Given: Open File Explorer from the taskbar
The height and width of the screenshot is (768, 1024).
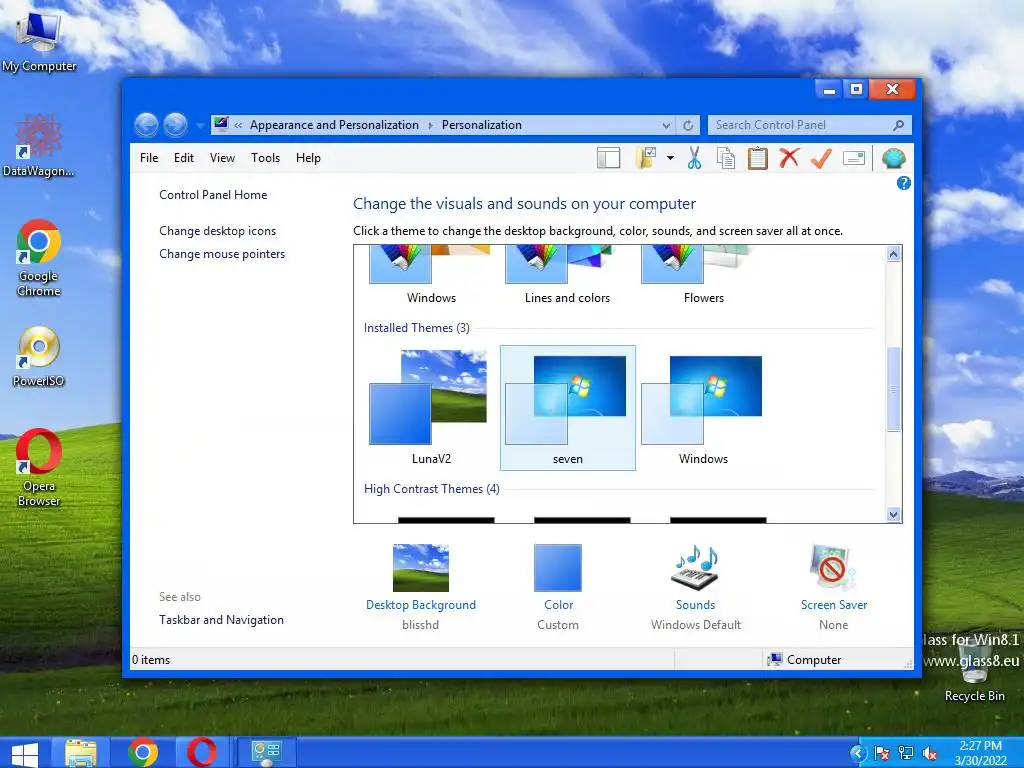Looking at the screenshot, I should click(x=81, y=753).
